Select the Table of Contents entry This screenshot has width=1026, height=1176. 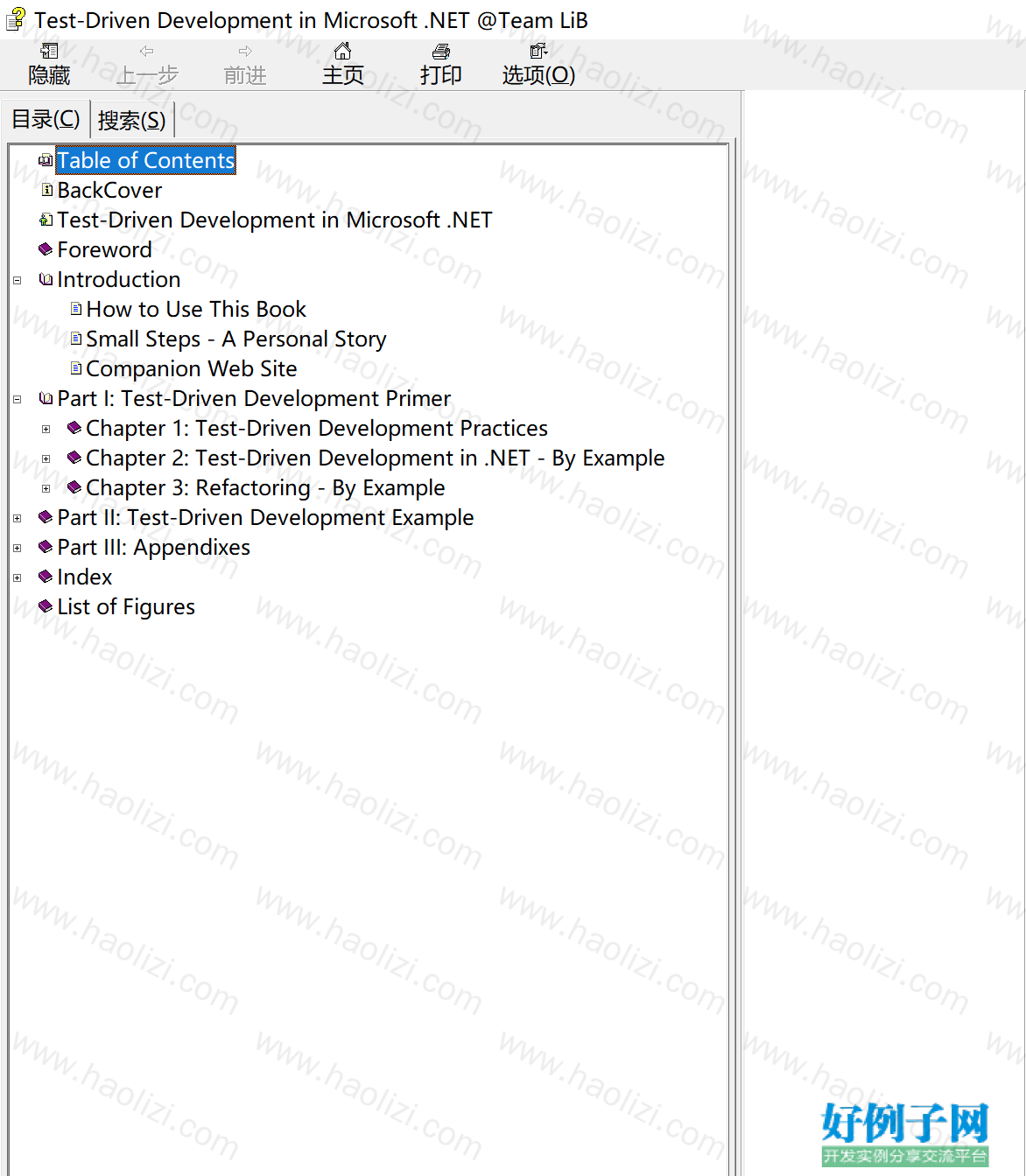click(146, 160)
